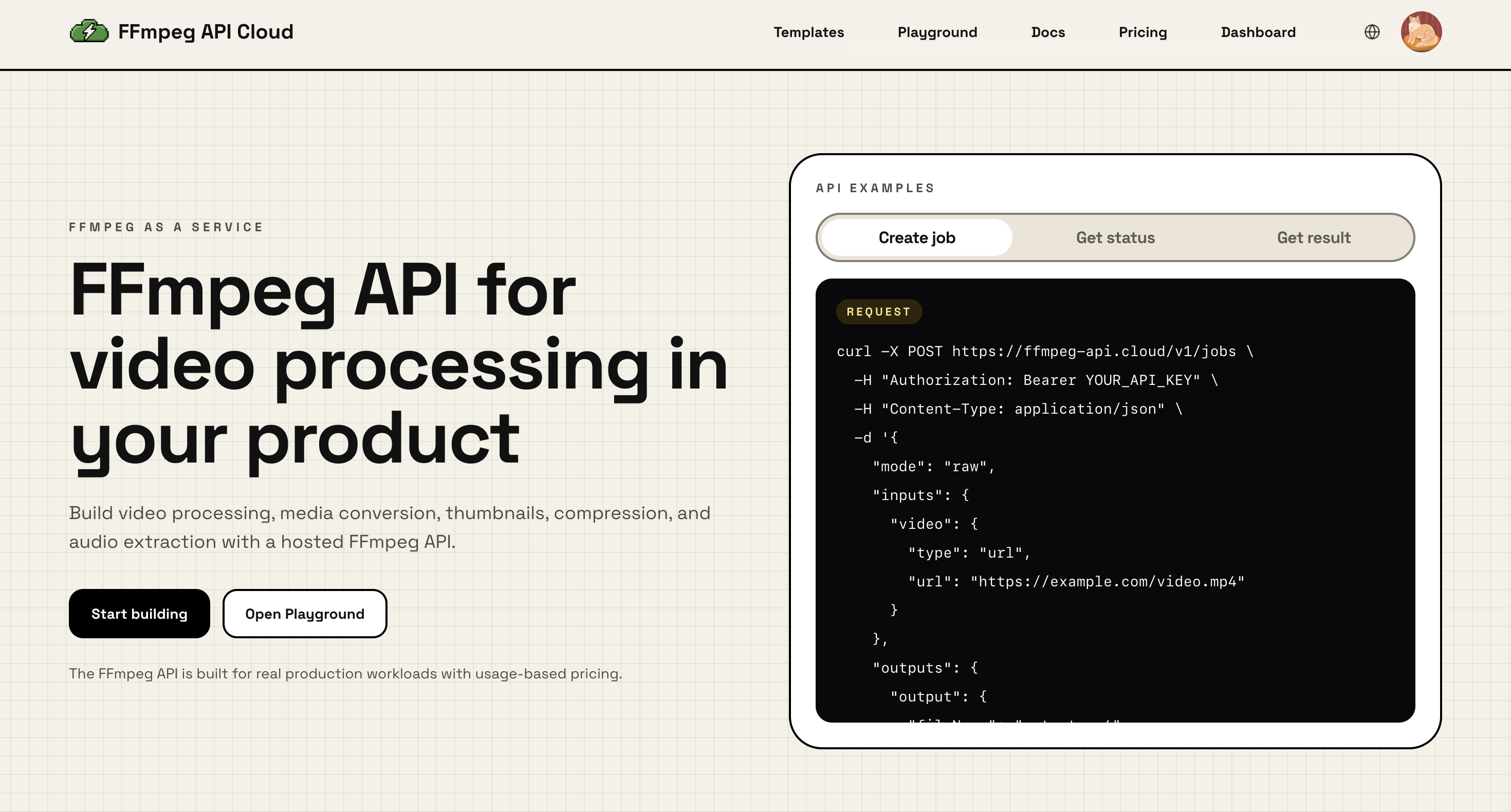Open the Templates menu item
Screen dimensions: 1511x812
click(x=808, y=32)
